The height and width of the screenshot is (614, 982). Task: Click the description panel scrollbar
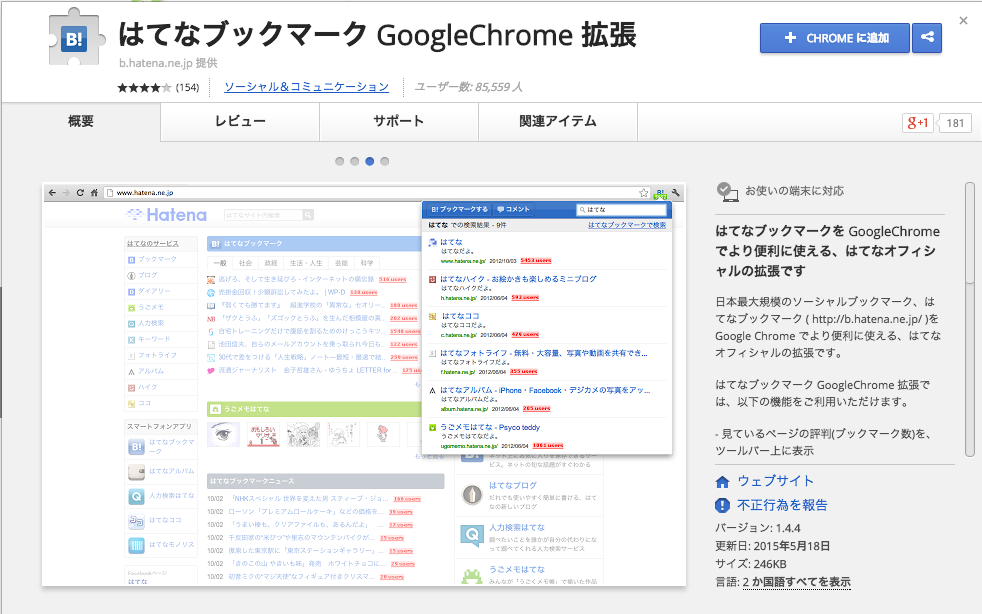(969, 320)
